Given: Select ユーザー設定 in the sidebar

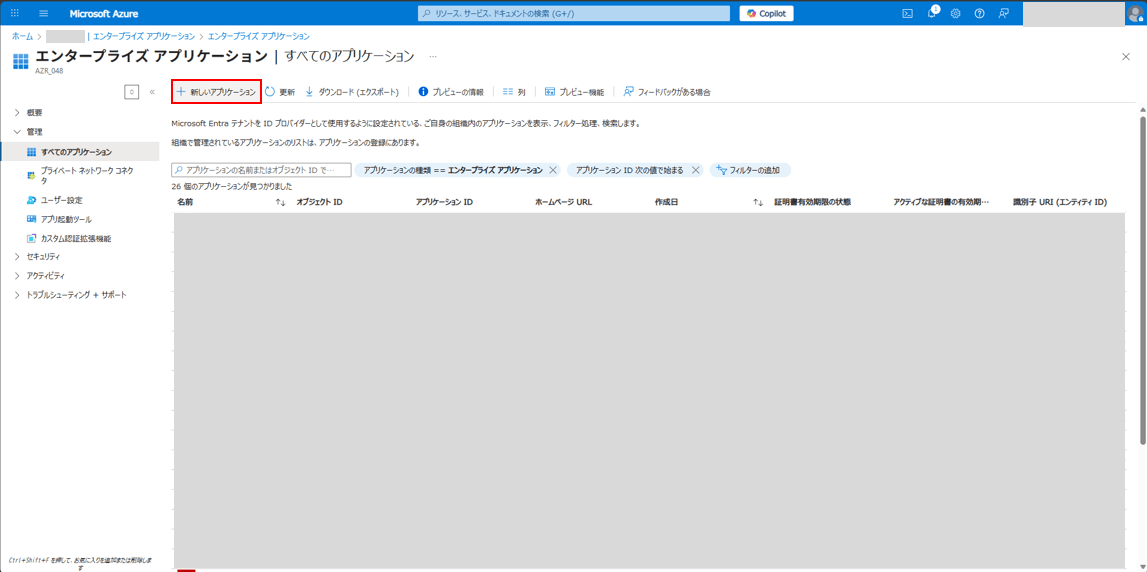Looking at the screenshot, I should [61, 200].
